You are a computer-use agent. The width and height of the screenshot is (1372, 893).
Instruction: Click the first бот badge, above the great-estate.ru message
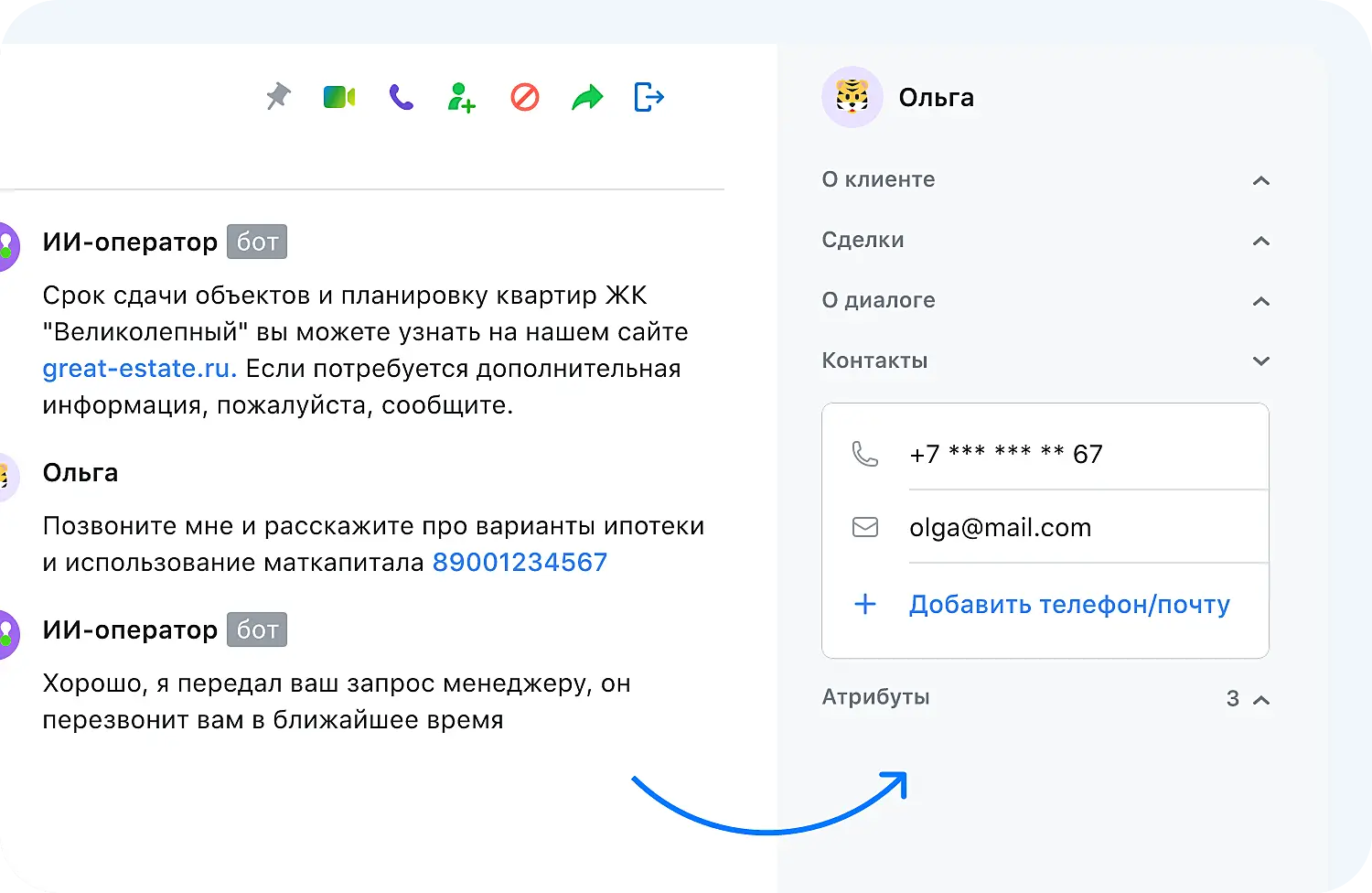coord(257,242)
